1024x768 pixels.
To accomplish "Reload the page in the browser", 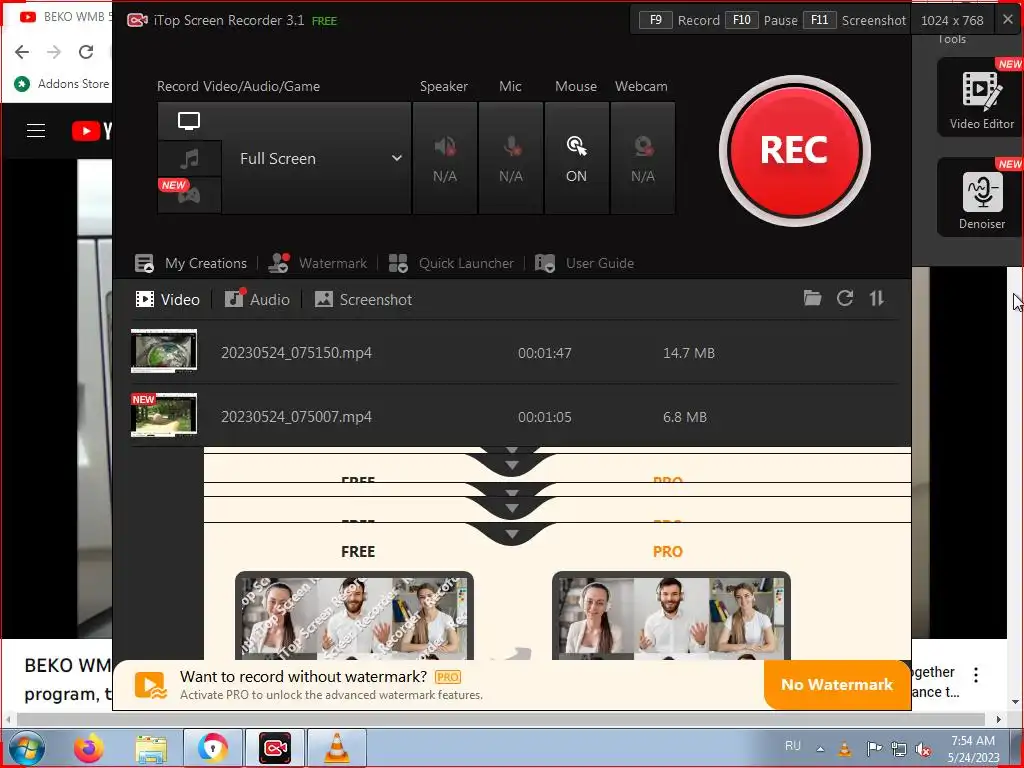I will 86,52.
